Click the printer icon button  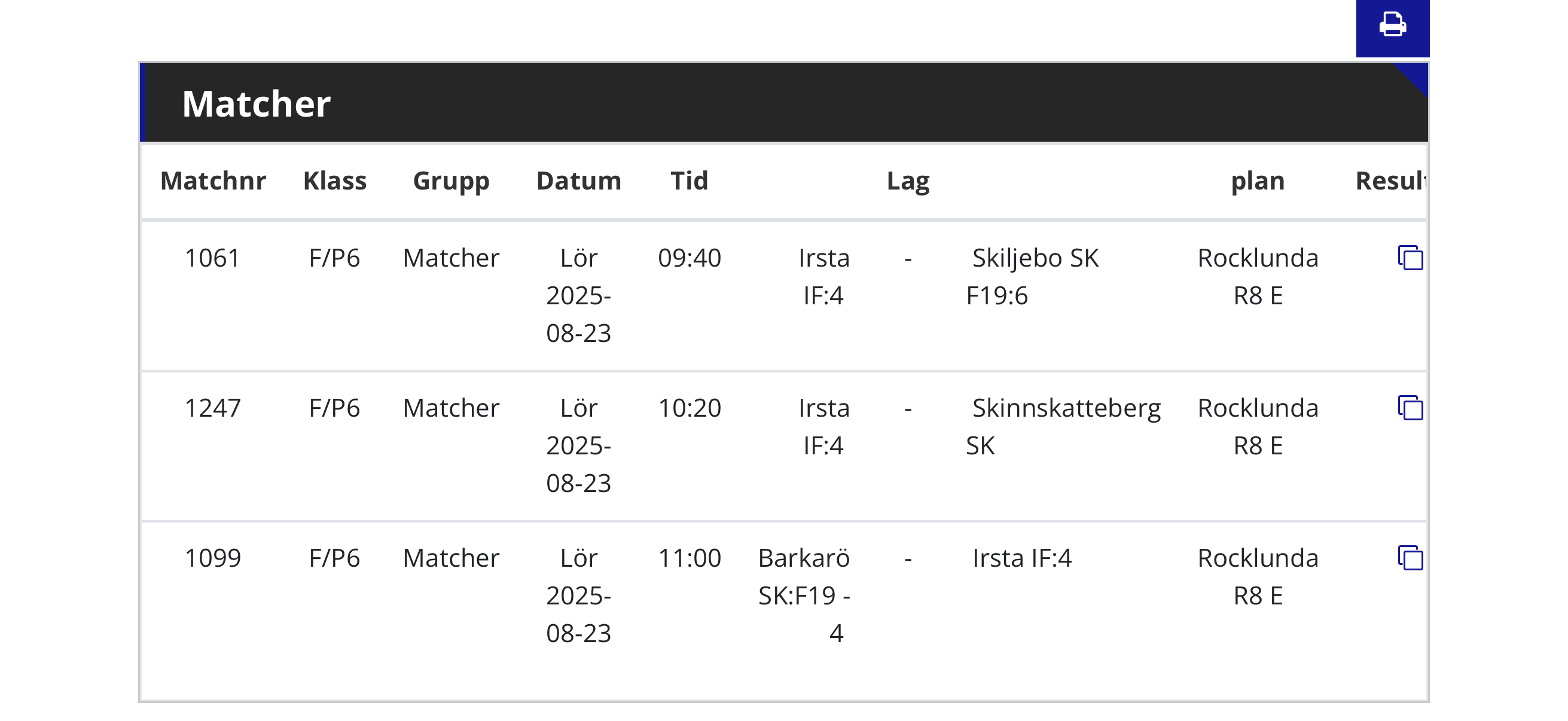1392,26
